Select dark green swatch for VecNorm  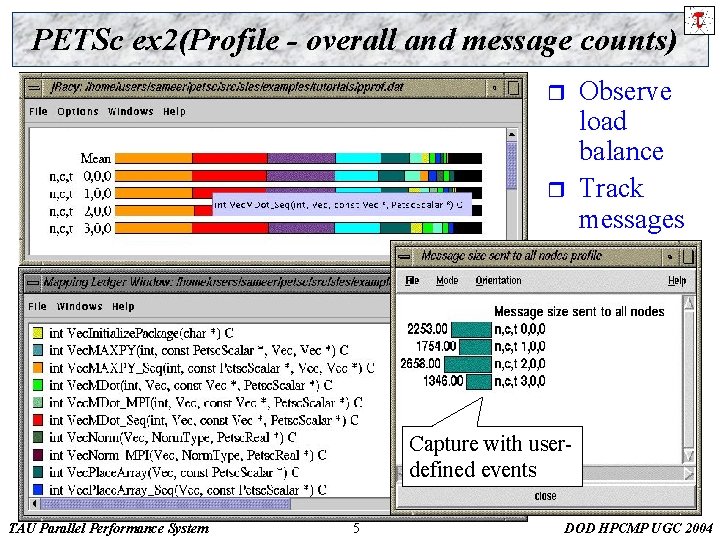pos(38,437)
